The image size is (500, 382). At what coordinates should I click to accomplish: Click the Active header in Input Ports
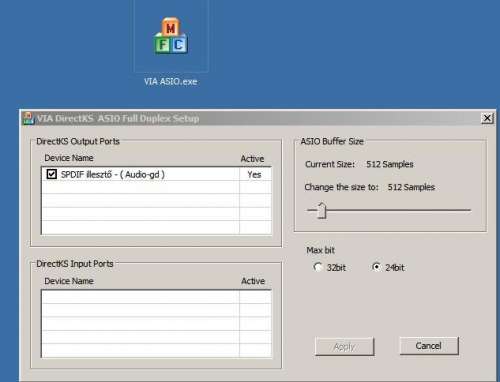click(253, 281)
